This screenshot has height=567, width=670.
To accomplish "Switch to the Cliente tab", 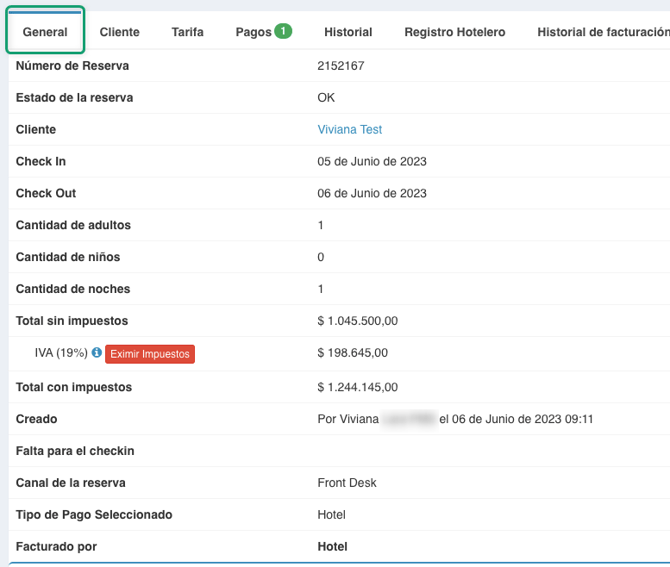I will tap(119, 32).
